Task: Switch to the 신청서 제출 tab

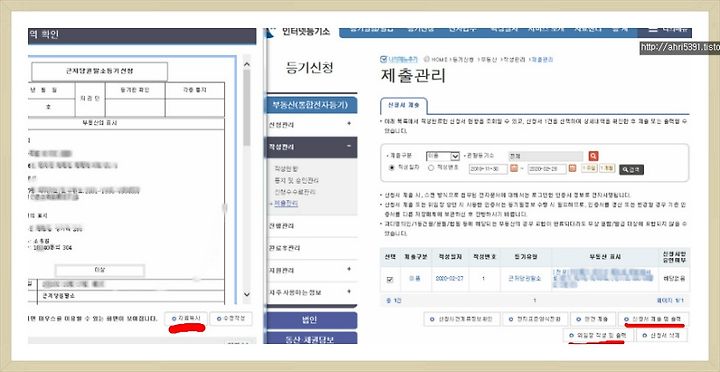Action: tap(404, 105)
